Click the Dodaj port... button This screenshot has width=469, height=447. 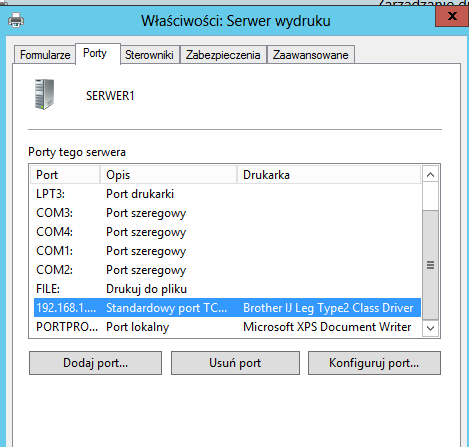pyautogui.click(x=95, y=363)
